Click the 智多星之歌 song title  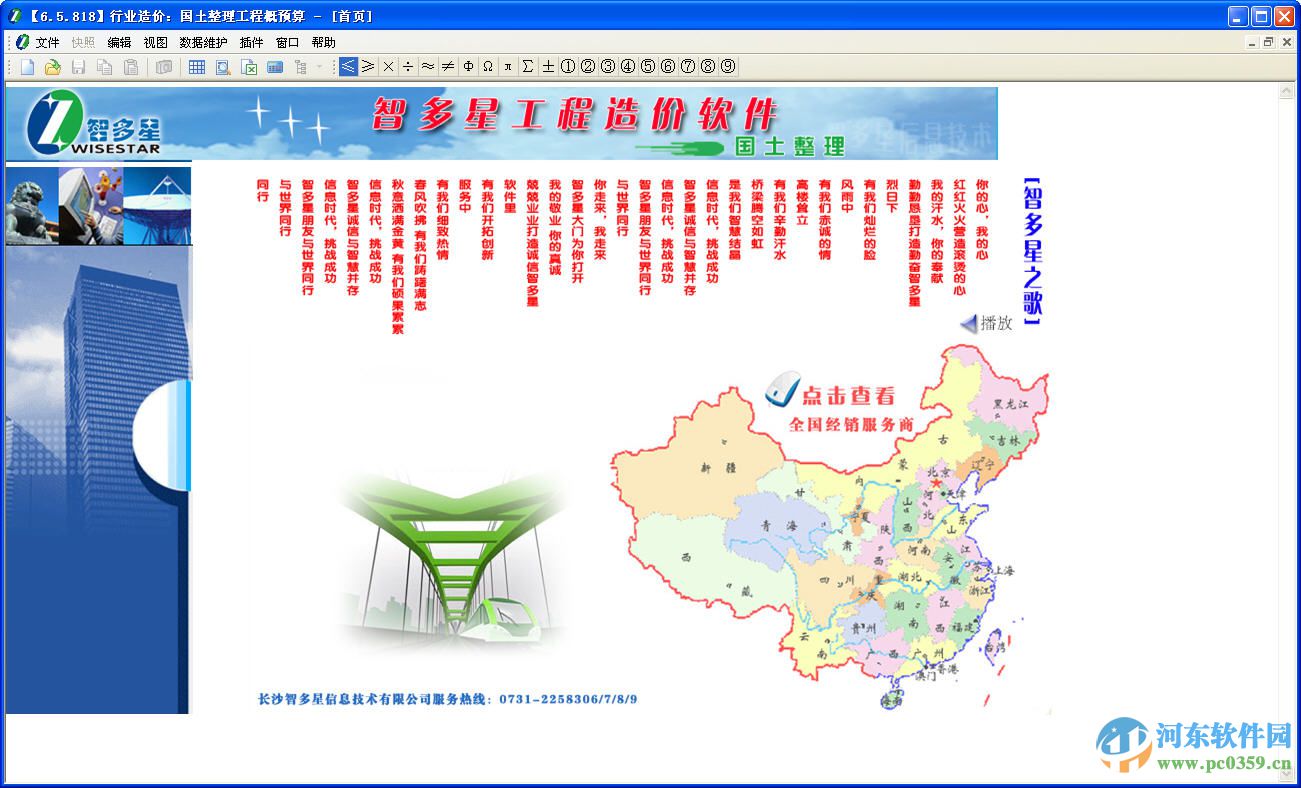click(x=1033, y=253)
